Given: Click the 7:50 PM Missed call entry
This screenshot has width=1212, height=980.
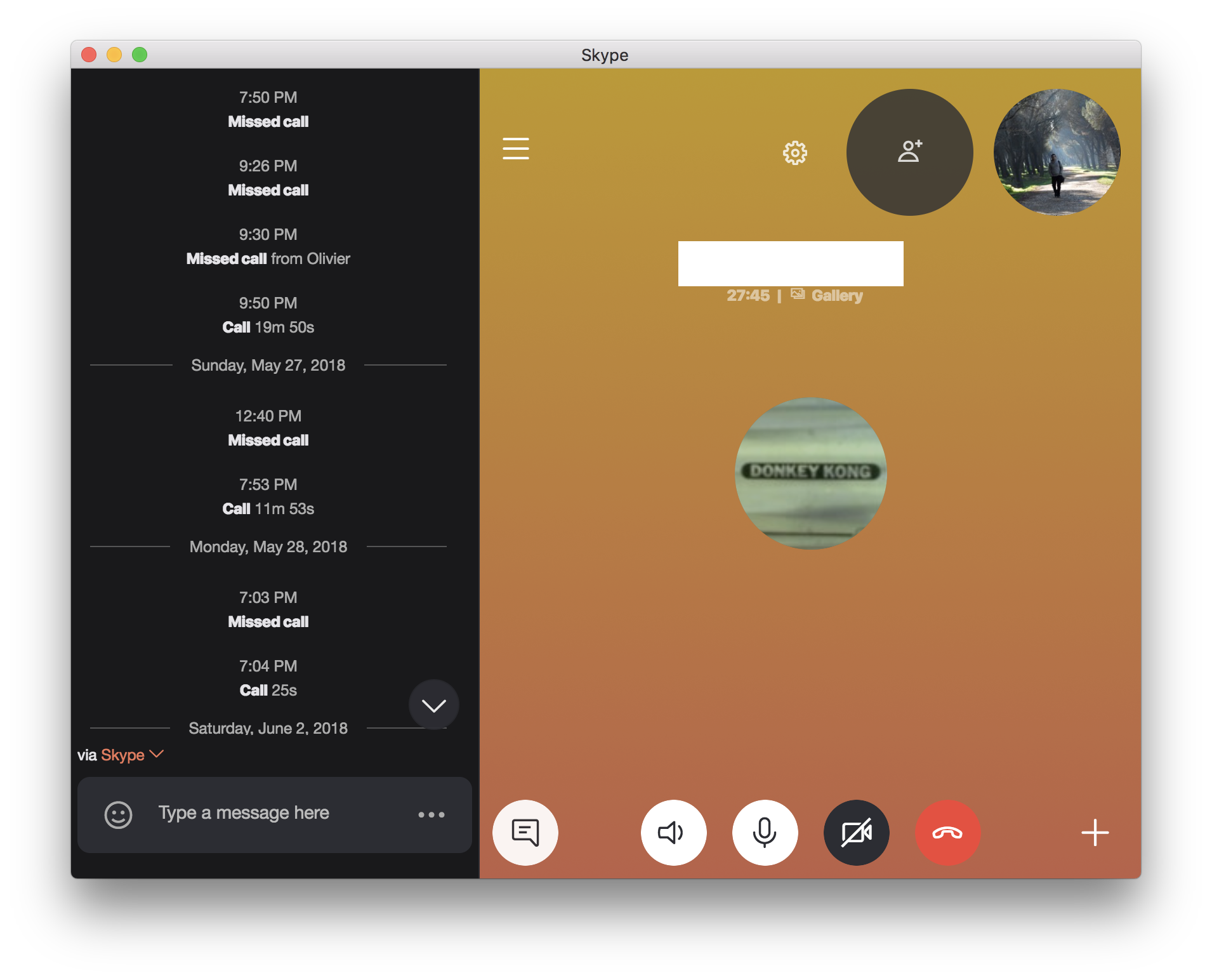Looking at the screenshot, I should (x=268, y=109).
